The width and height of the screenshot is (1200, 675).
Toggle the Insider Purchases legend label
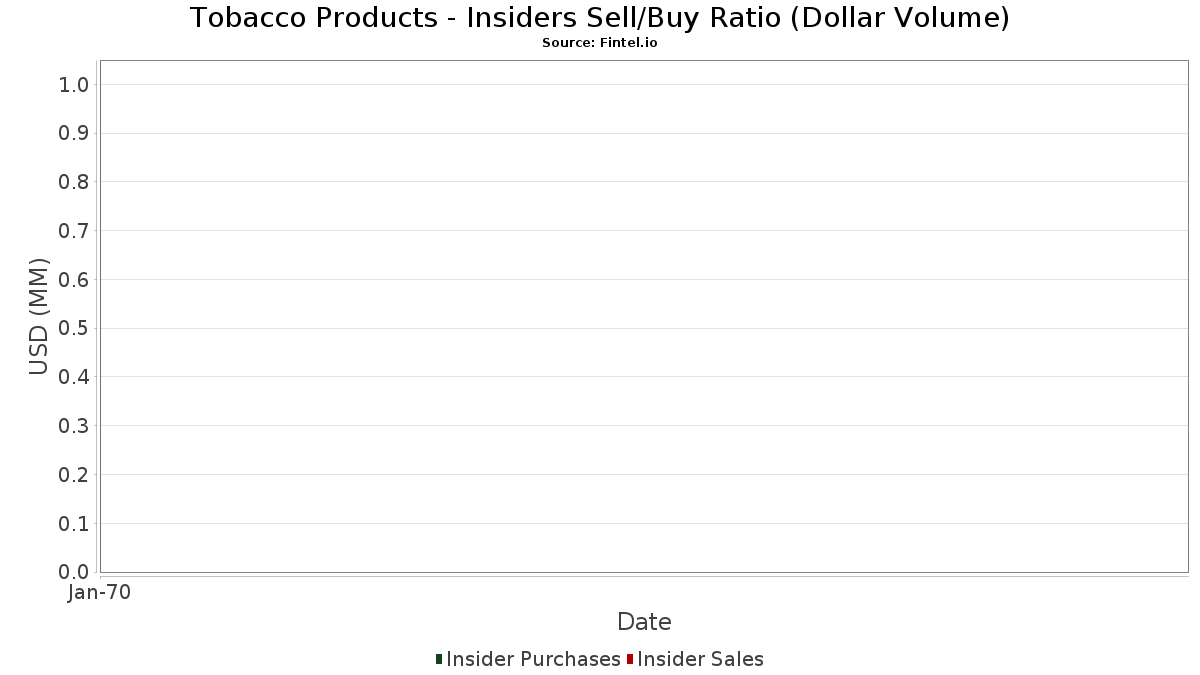[x=533, y=659]
